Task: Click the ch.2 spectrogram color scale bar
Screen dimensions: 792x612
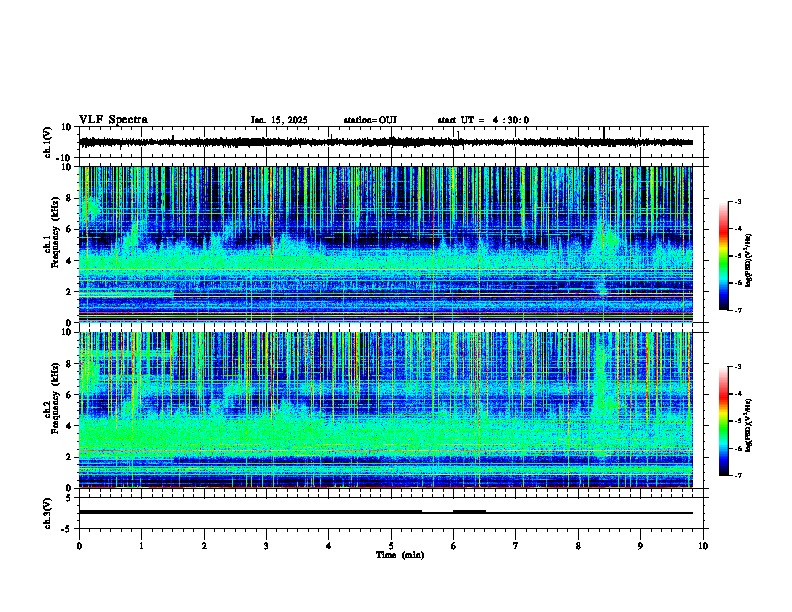Action: point(724,421)
